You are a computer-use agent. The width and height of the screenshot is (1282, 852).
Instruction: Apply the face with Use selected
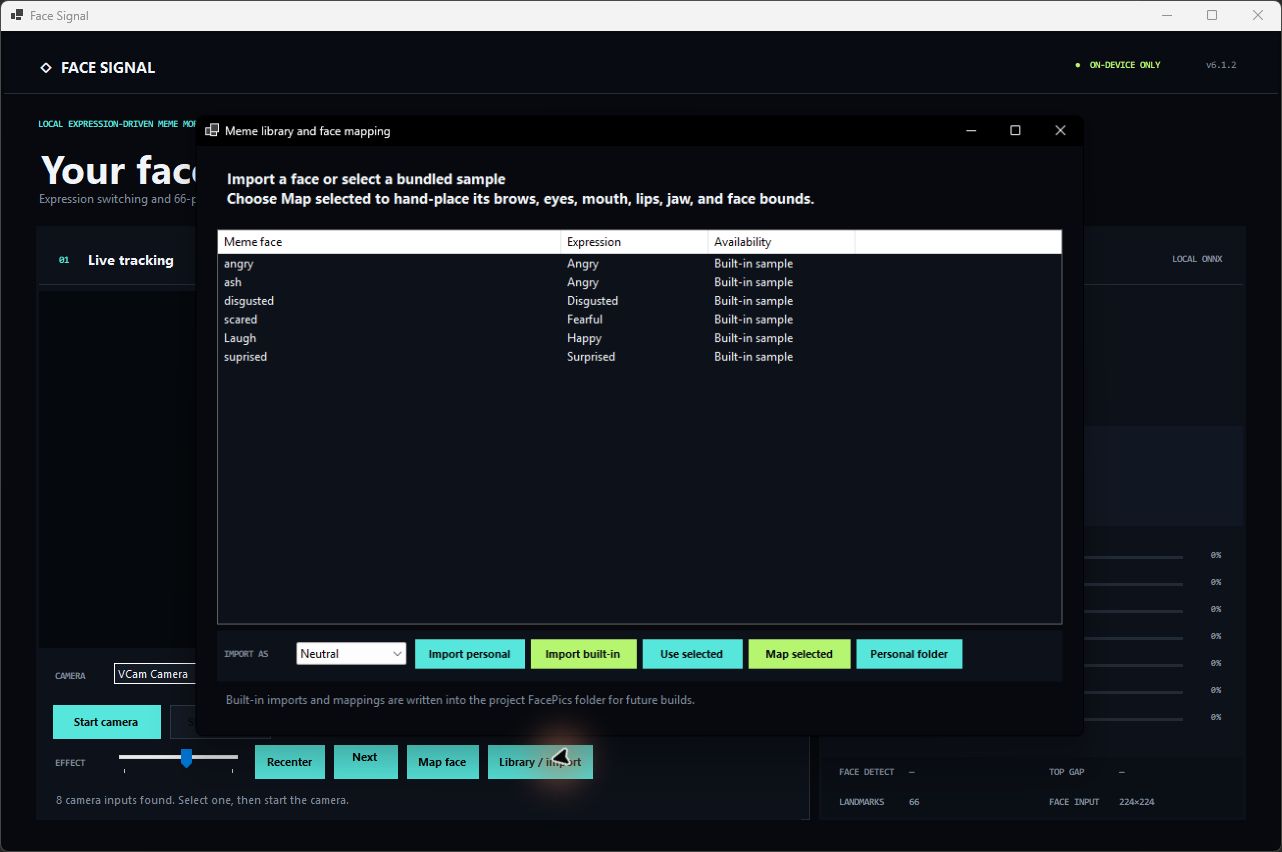tap(692, 654)
